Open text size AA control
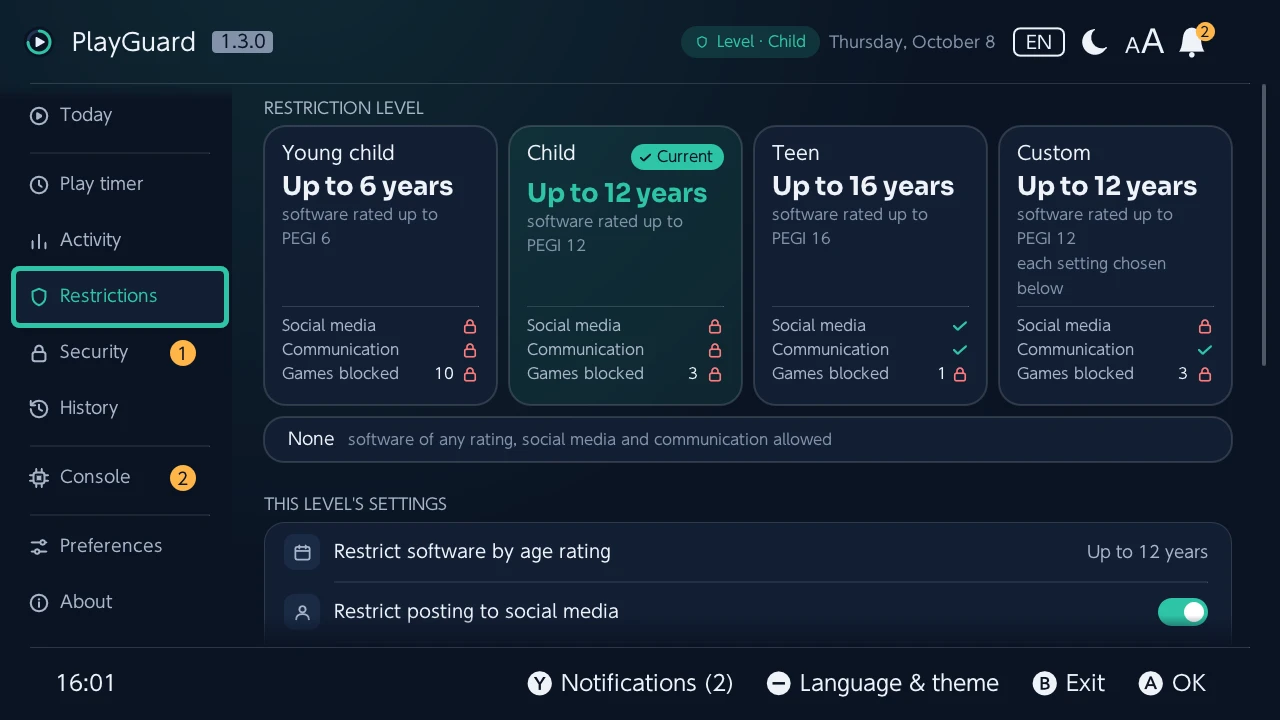Screen dimensions: 1280x720 coord(1144,42)
